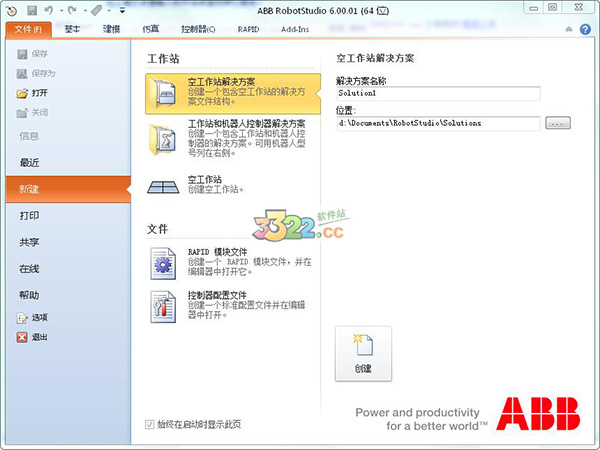Click the redo arrow in the title bar
The width and height of the screenshot is (600, 450).
pyautogui.click(x=72, y=10)
